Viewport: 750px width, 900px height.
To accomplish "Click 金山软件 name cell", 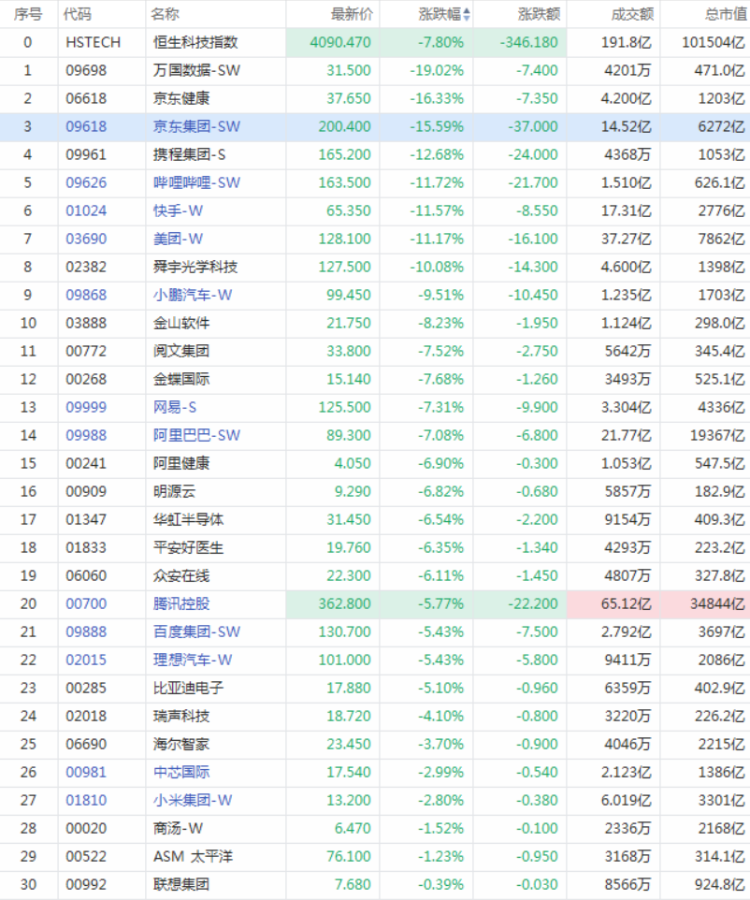I will [181, 323].
